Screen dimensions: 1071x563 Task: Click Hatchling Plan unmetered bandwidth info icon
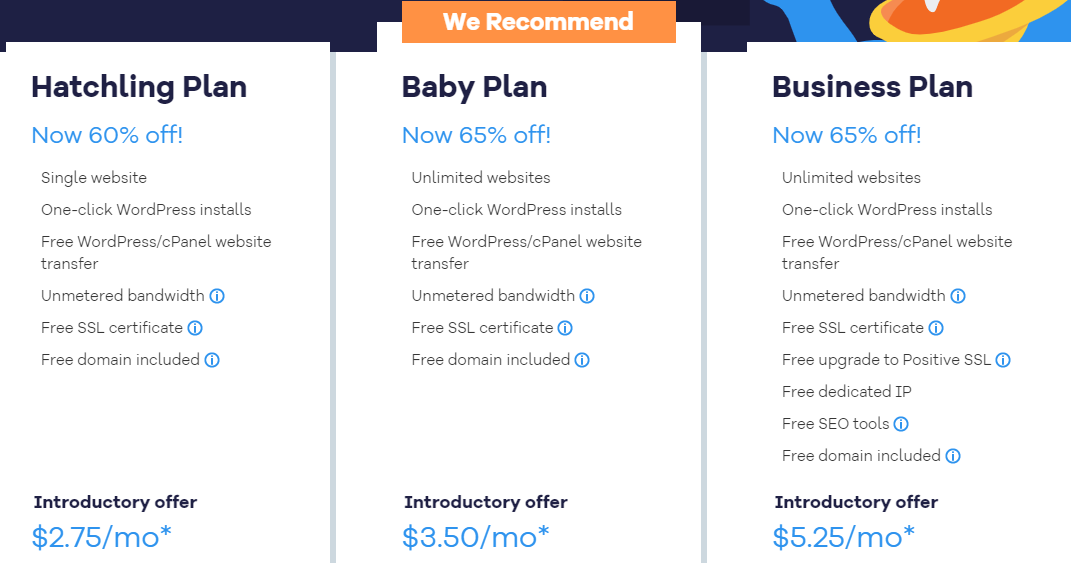(x=217, y=296)
